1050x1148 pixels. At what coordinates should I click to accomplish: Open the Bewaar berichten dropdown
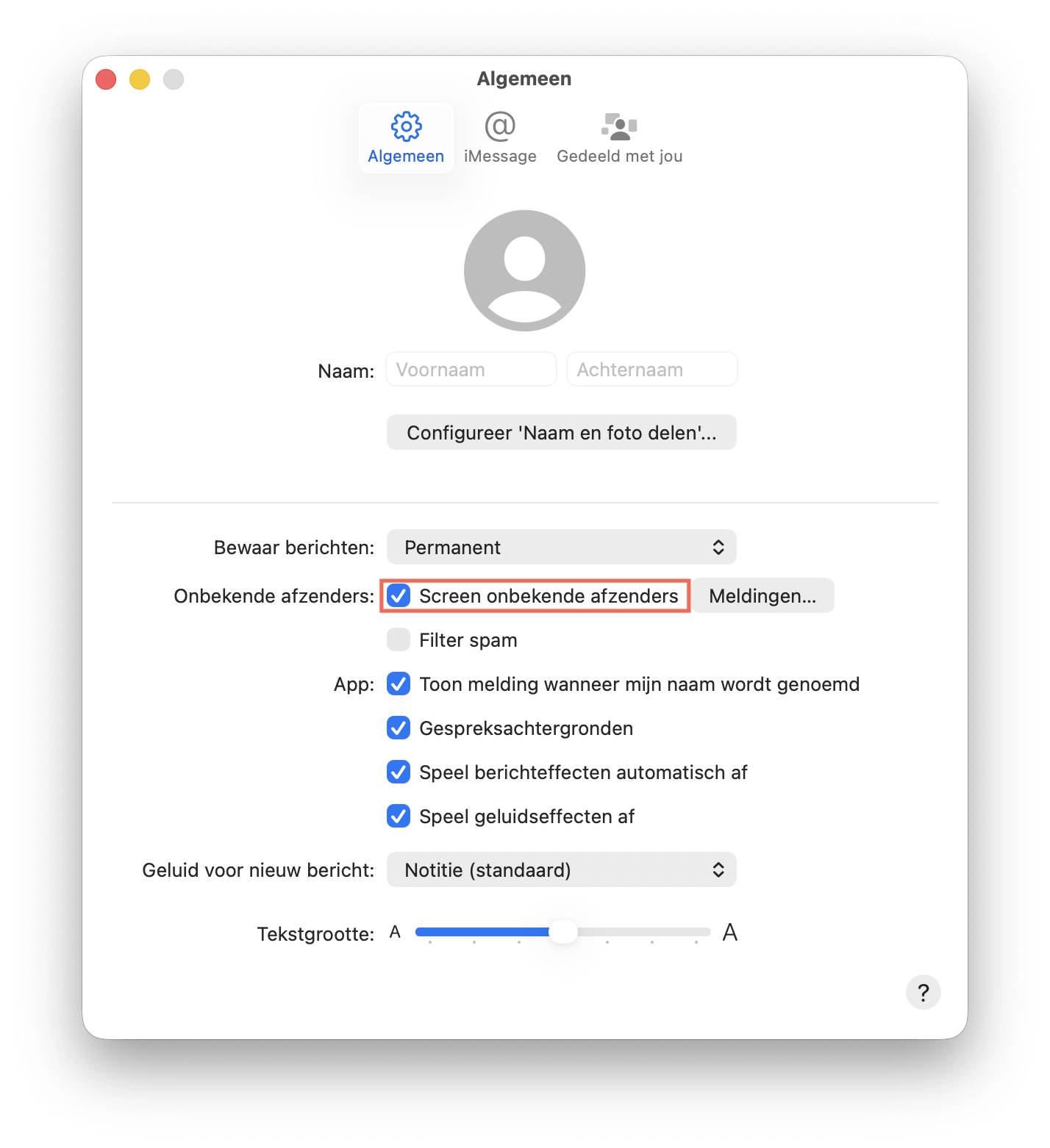click(561, 548)
